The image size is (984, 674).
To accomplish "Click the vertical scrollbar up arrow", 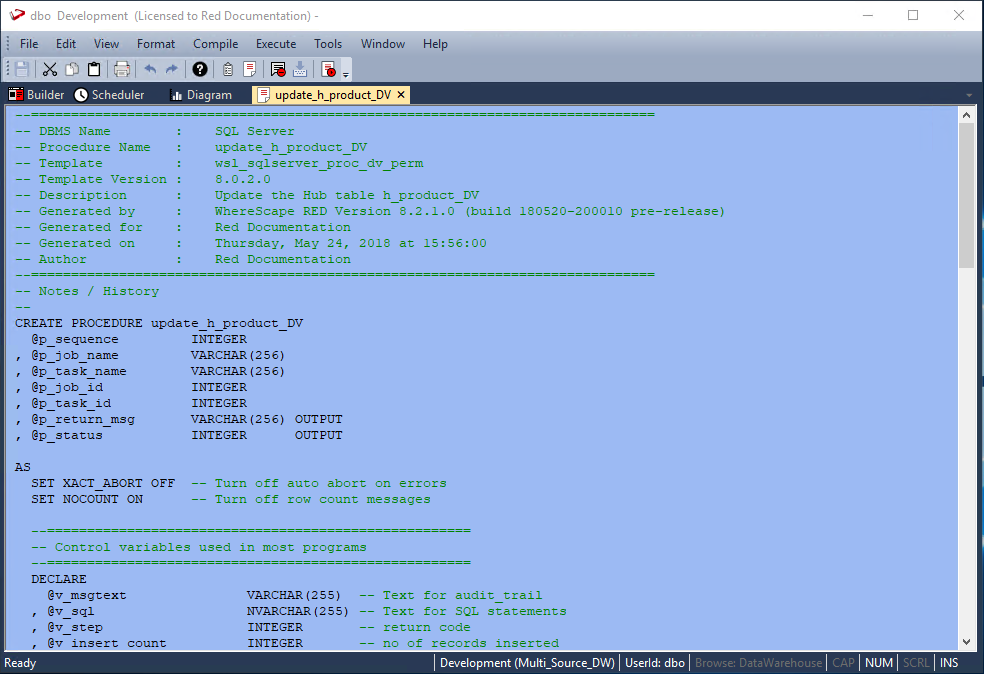I will click(x=966, y=116).
